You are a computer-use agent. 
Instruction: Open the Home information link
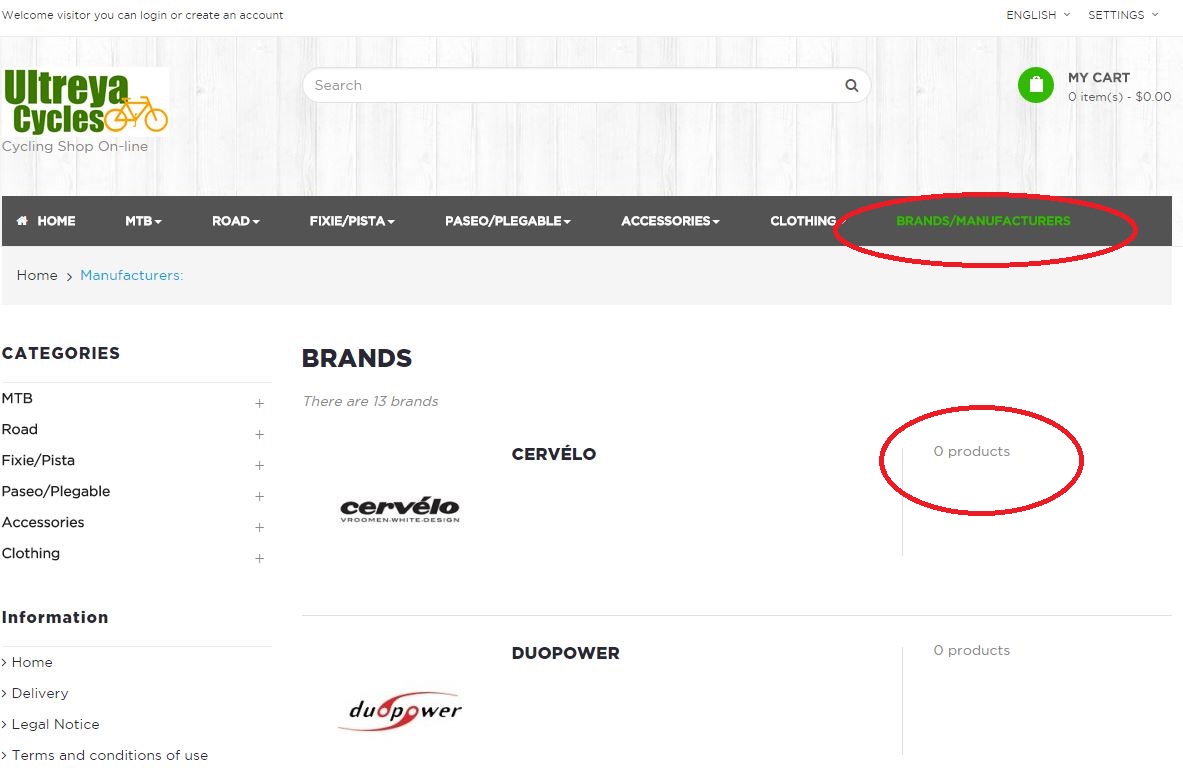pos(32,663)
